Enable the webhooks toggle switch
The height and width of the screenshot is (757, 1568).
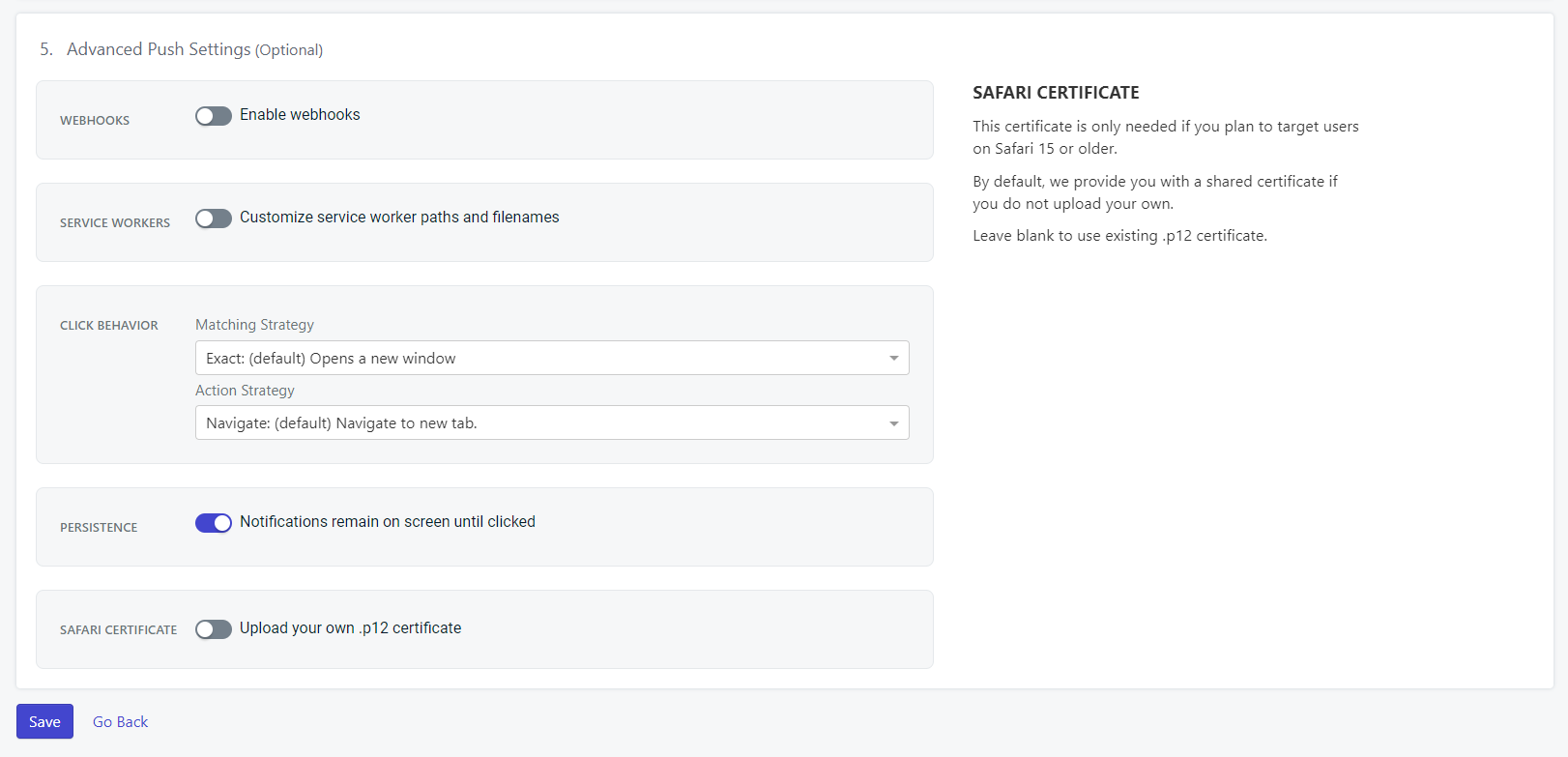tap(214, 116)
